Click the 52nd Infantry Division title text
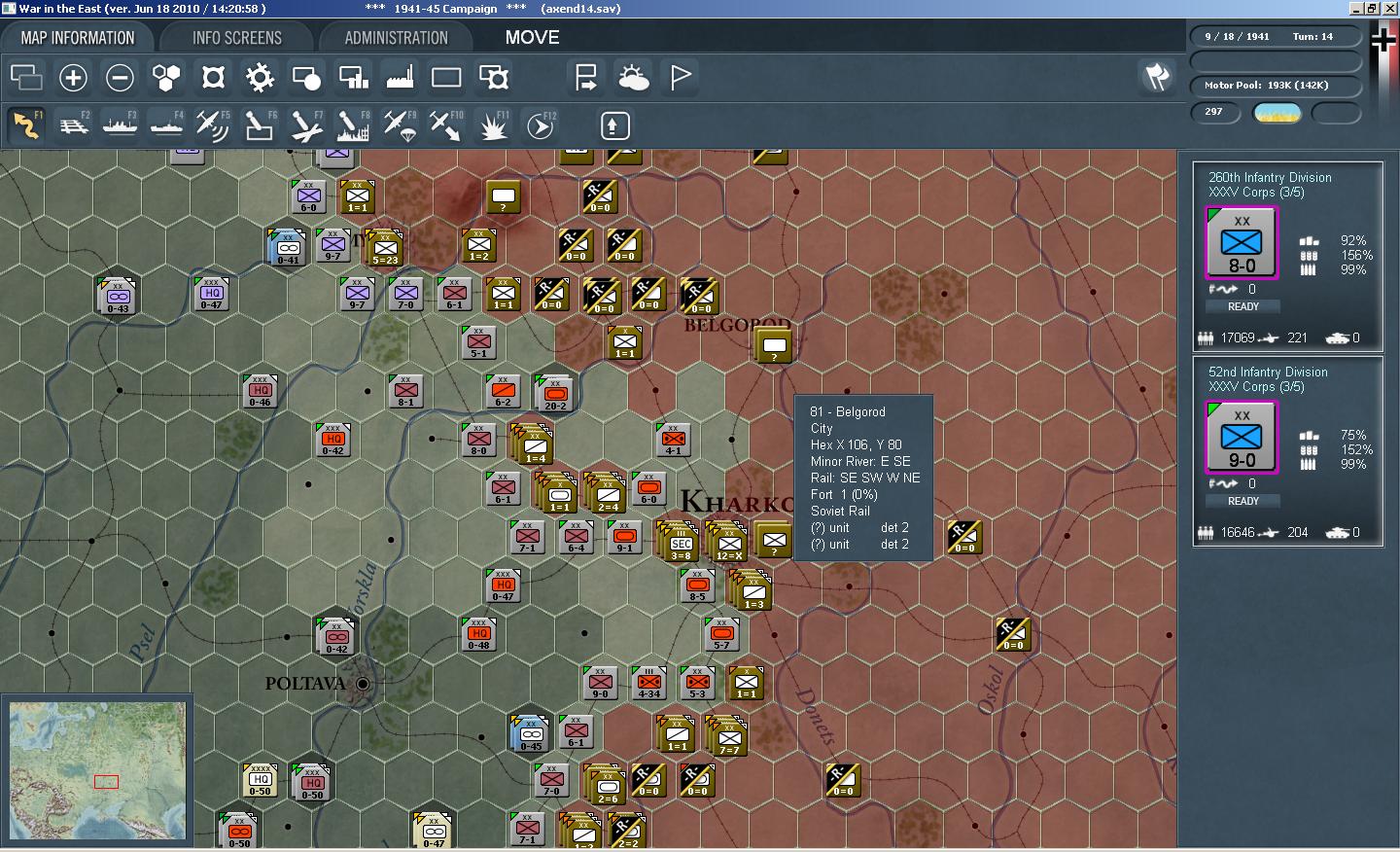 [x=1268, y=372]
